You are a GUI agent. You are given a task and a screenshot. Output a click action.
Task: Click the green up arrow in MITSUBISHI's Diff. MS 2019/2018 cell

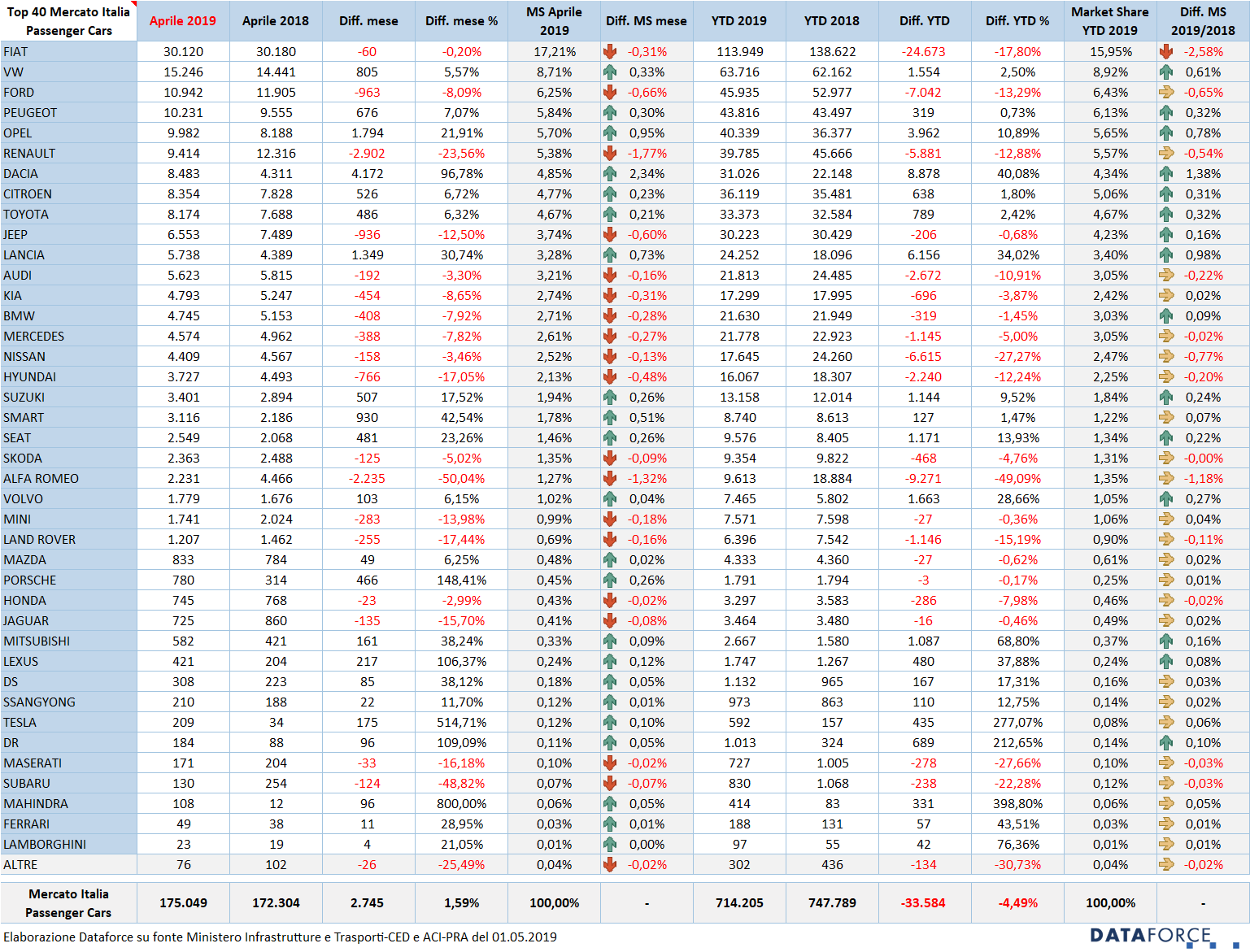coord(1166,641)
